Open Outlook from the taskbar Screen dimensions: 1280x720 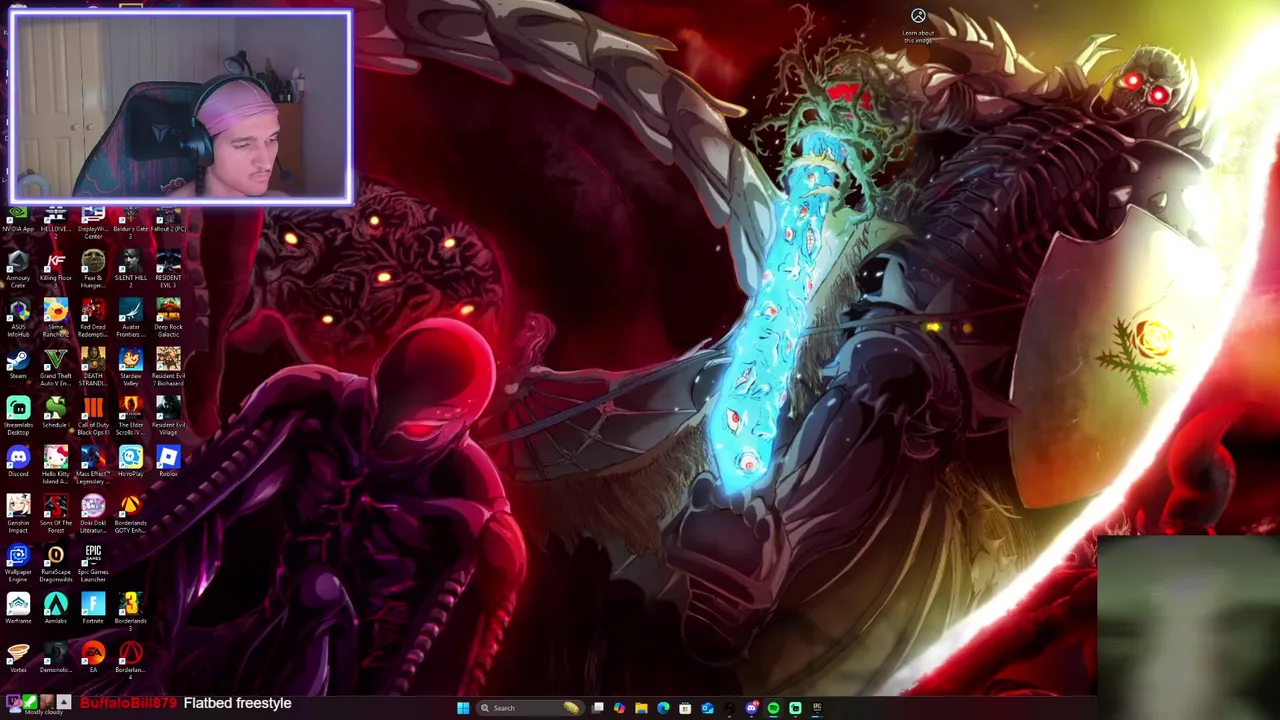(707, 708)
